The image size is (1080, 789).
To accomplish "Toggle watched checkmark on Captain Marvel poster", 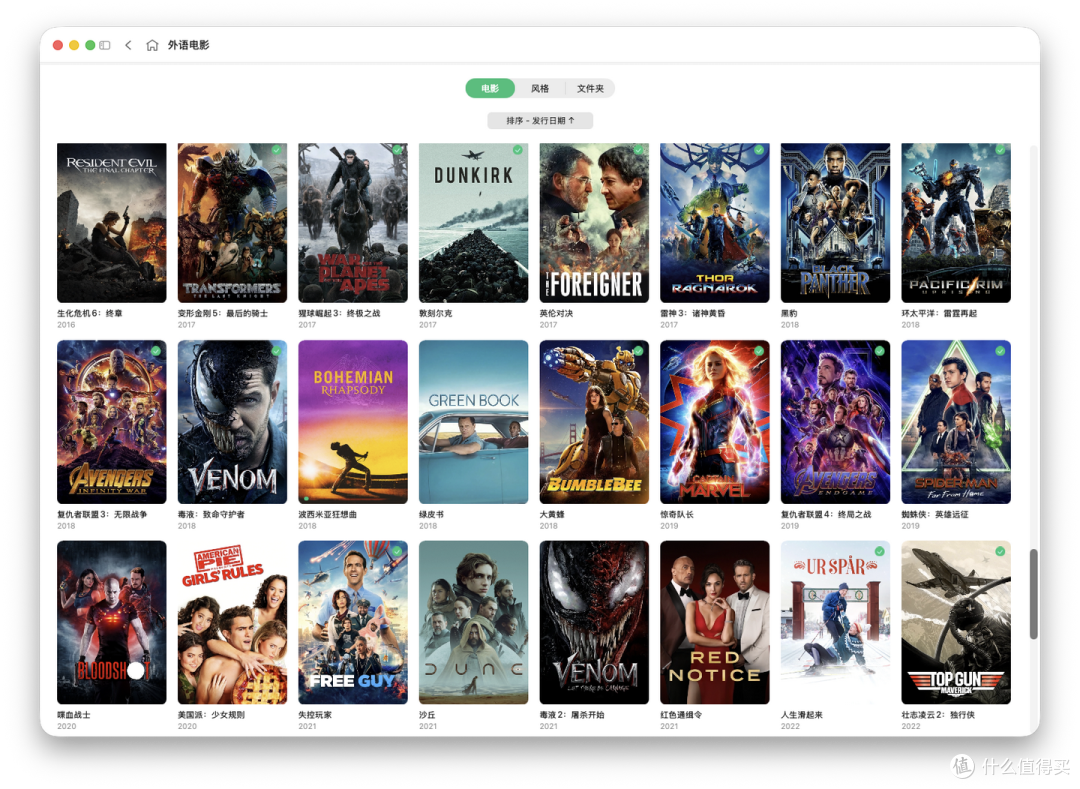I will [x=758, y=350].
